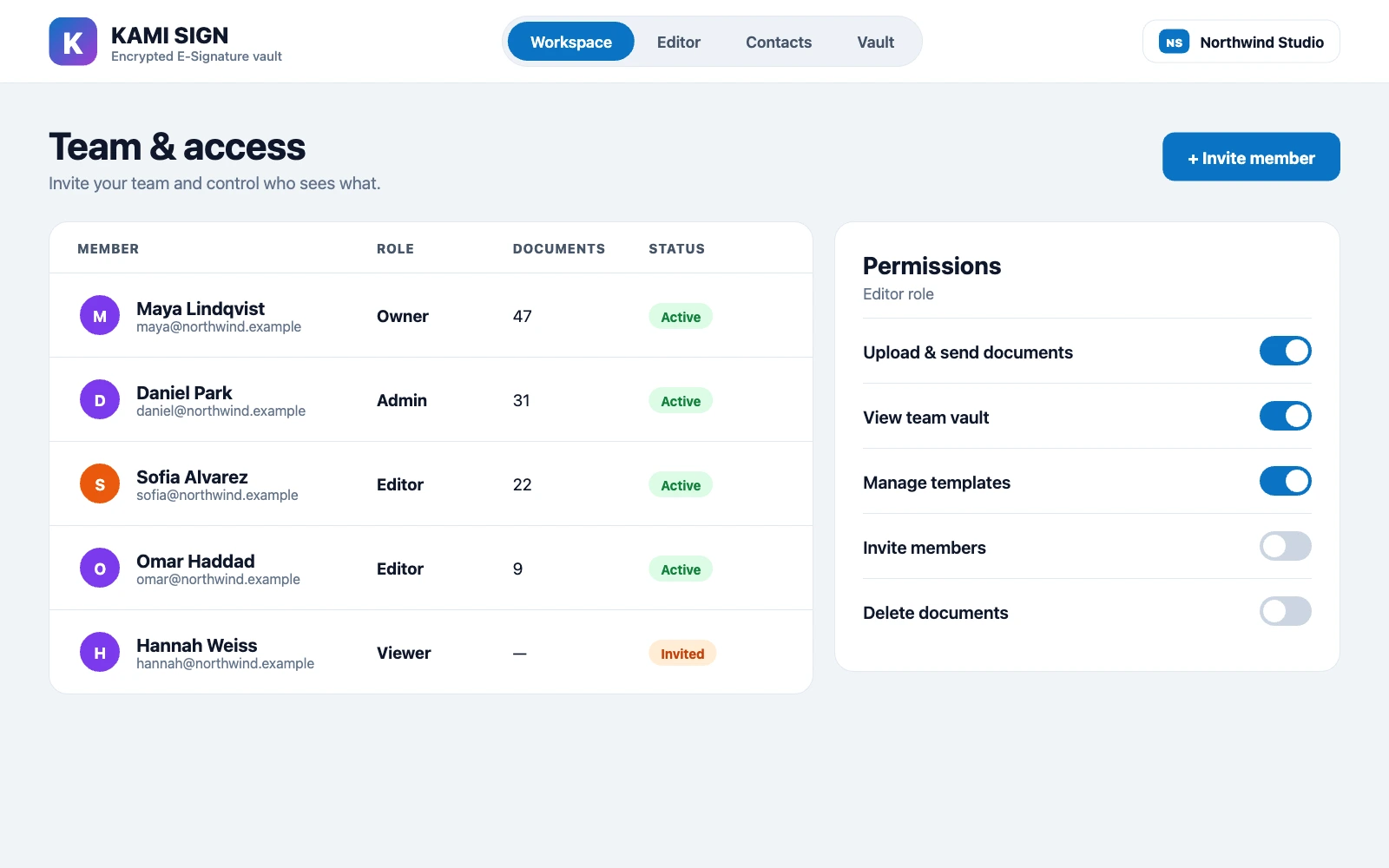
Task: Enable Delete documents permission switch
Action: pyautogui.click(x=1285, y=611)
